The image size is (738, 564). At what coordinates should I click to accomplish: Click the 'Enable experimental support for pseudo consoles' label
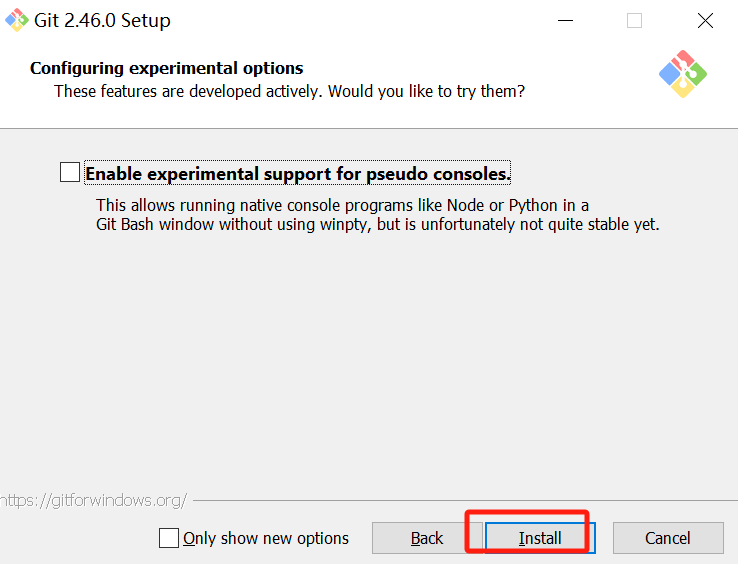pos(298,174)
